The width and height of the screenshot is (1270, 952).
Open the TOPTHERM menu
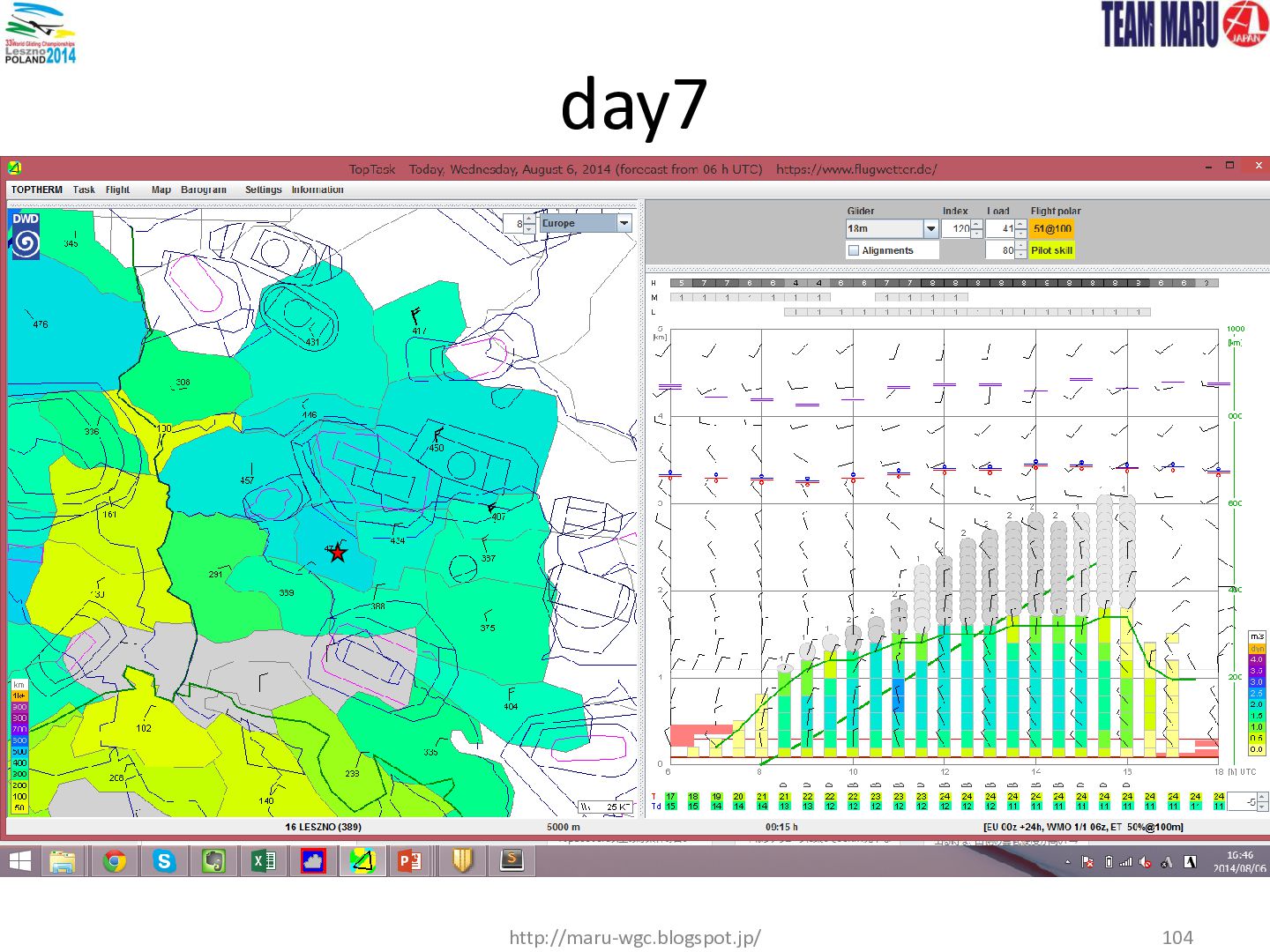click(37, 190)
